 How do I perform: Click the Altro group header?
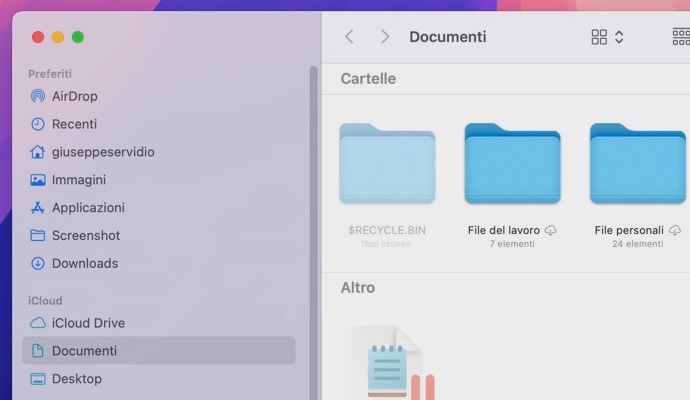[x=358, y=288]
